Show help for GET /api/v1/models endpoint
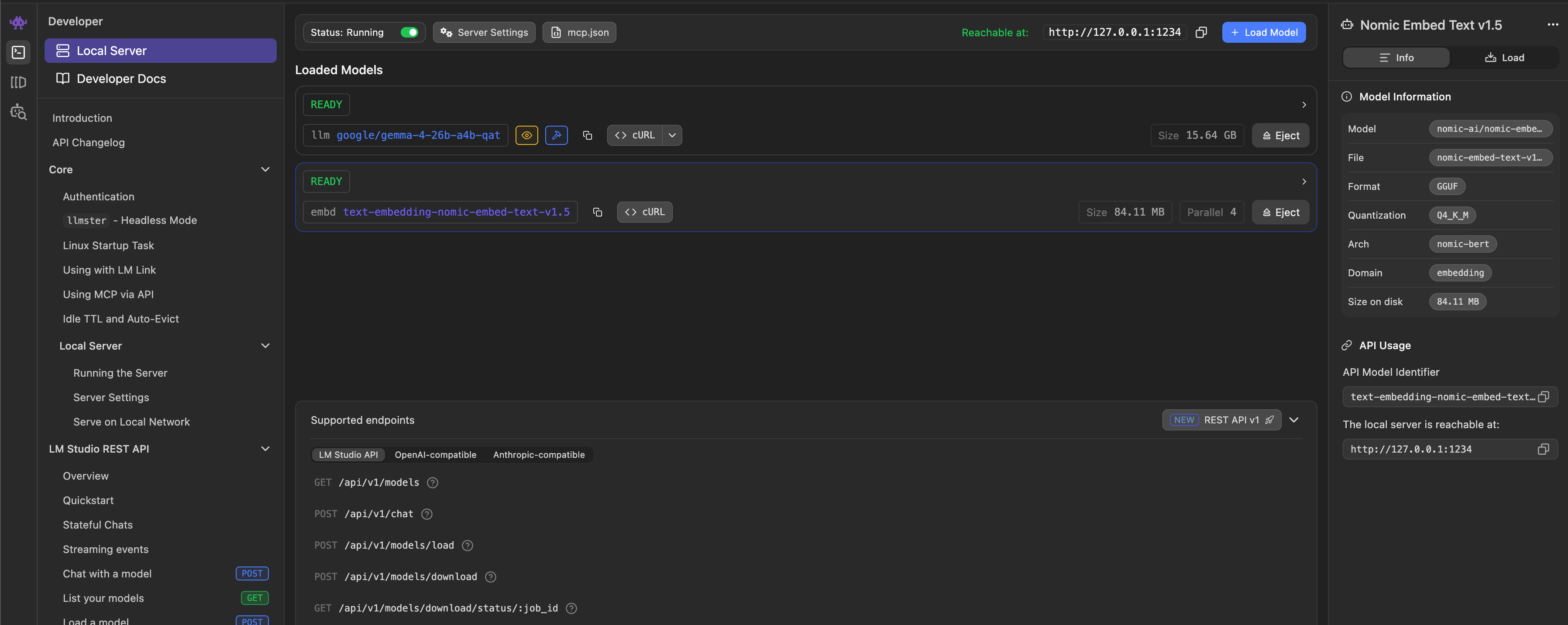This screenshot has height=625, width=1568. pos(432,483)
